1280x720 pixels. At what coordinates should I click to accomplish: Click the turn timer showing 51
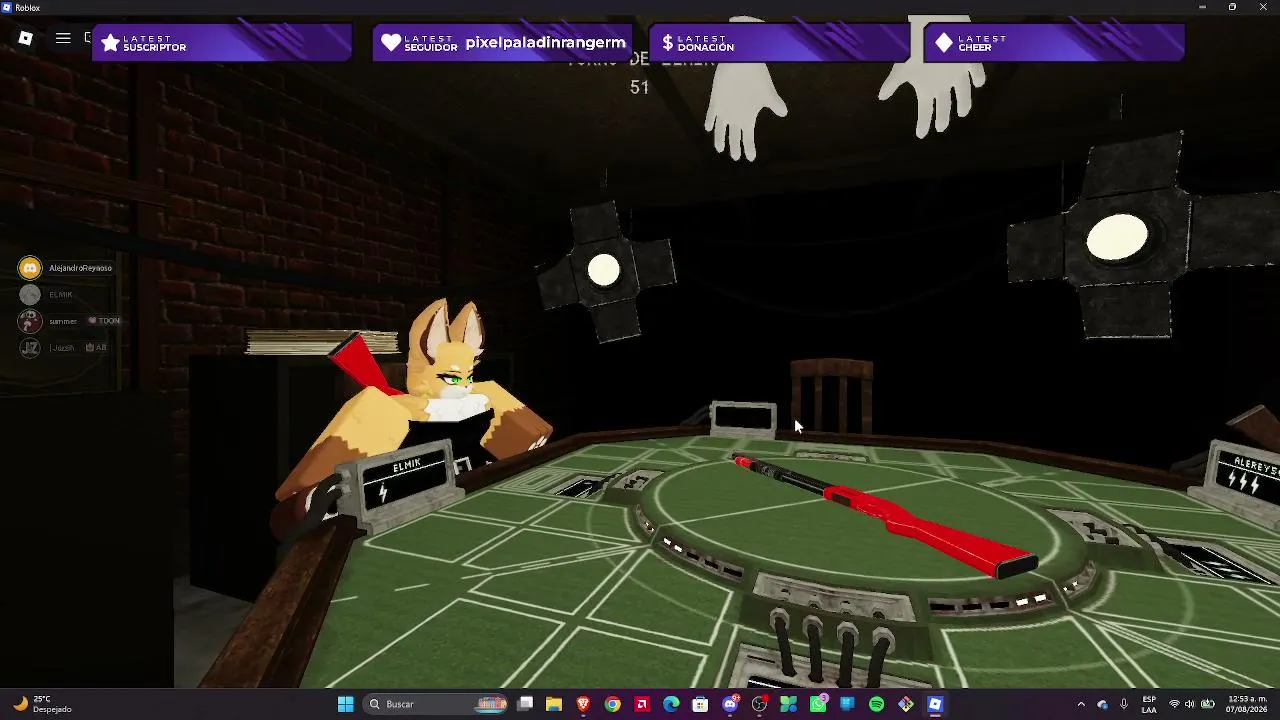point(640,87)
